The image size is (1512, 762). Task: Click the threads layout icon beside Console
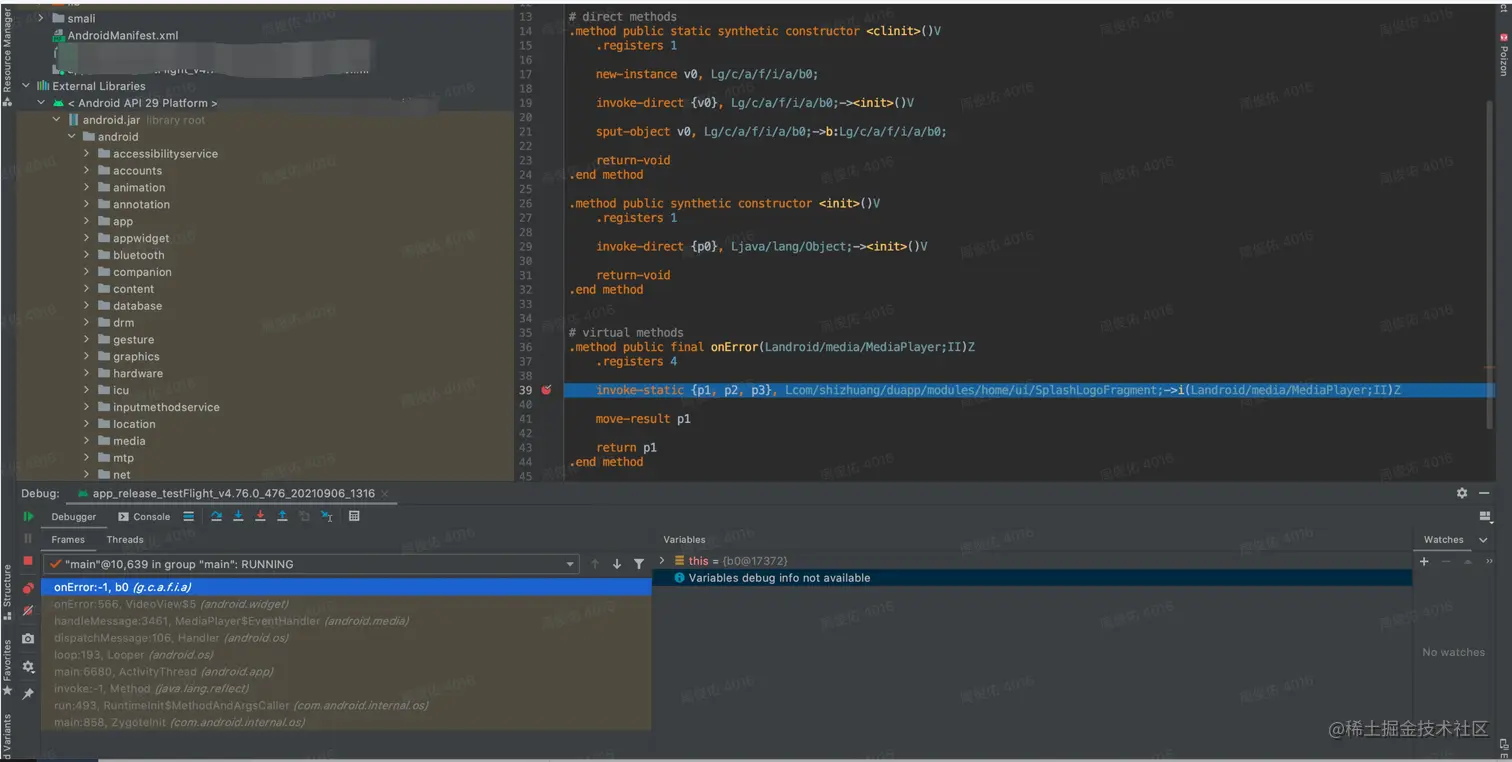[188, 516]
